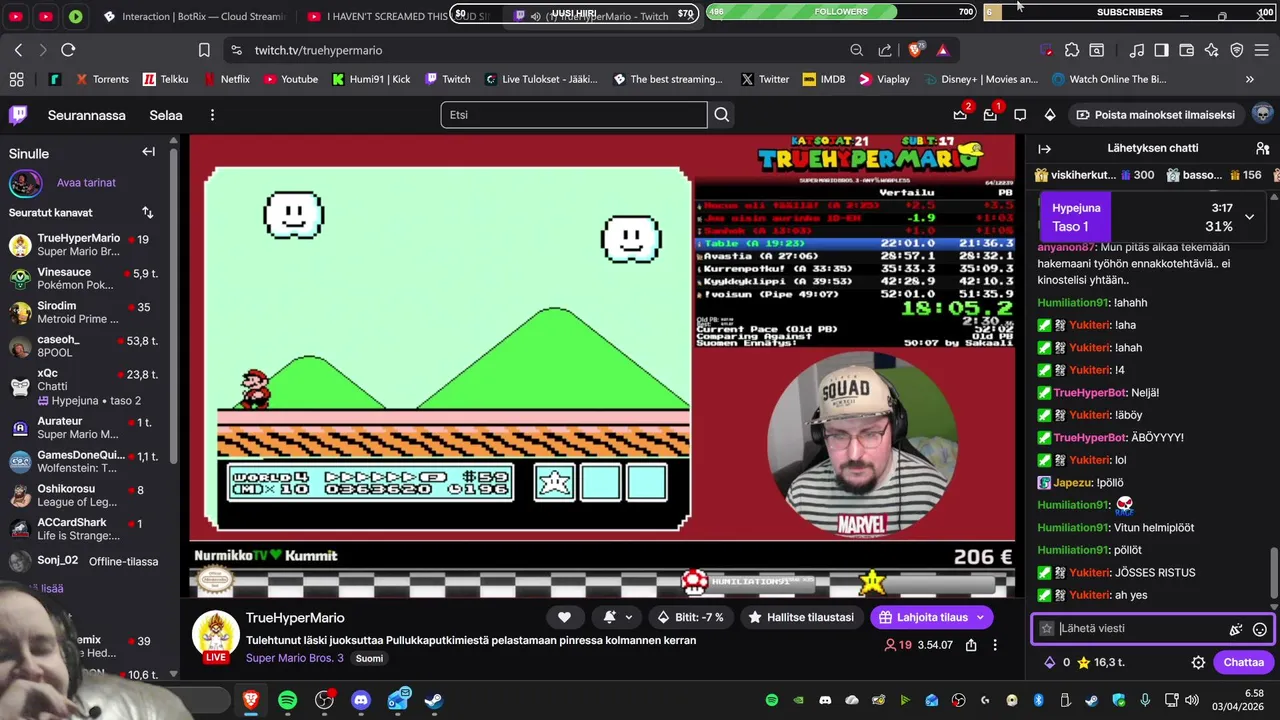
Task: Open Steam from the taskbar
Action: click(434, 700)
